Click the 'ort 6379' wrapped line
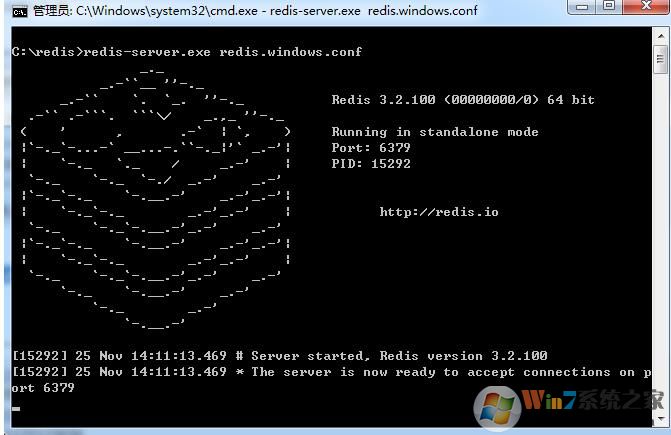 [43, 388]
